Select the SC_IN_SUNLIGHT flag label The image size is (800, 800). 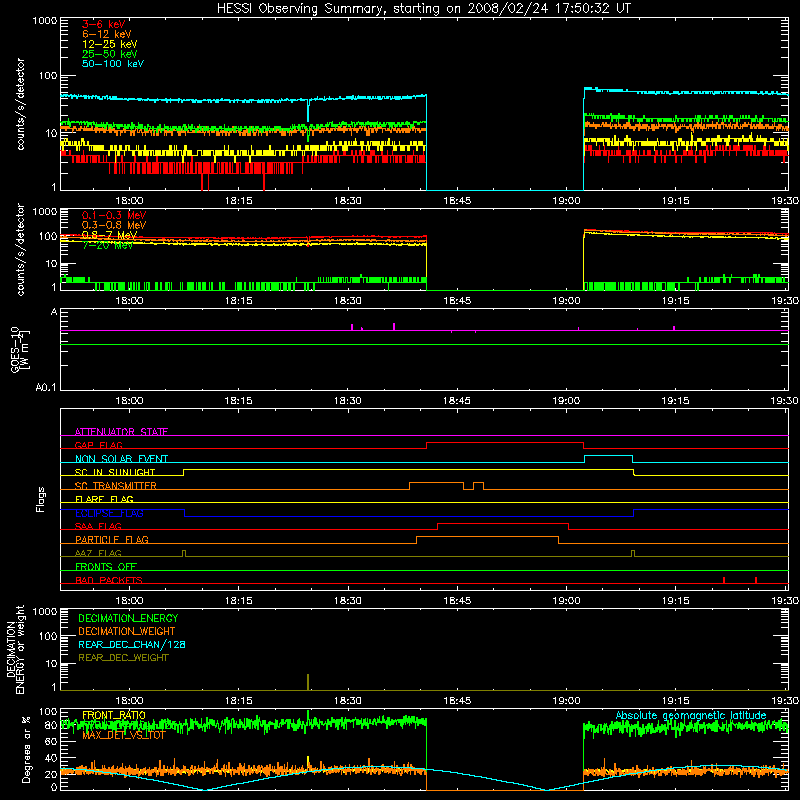(x=115, y=472)
